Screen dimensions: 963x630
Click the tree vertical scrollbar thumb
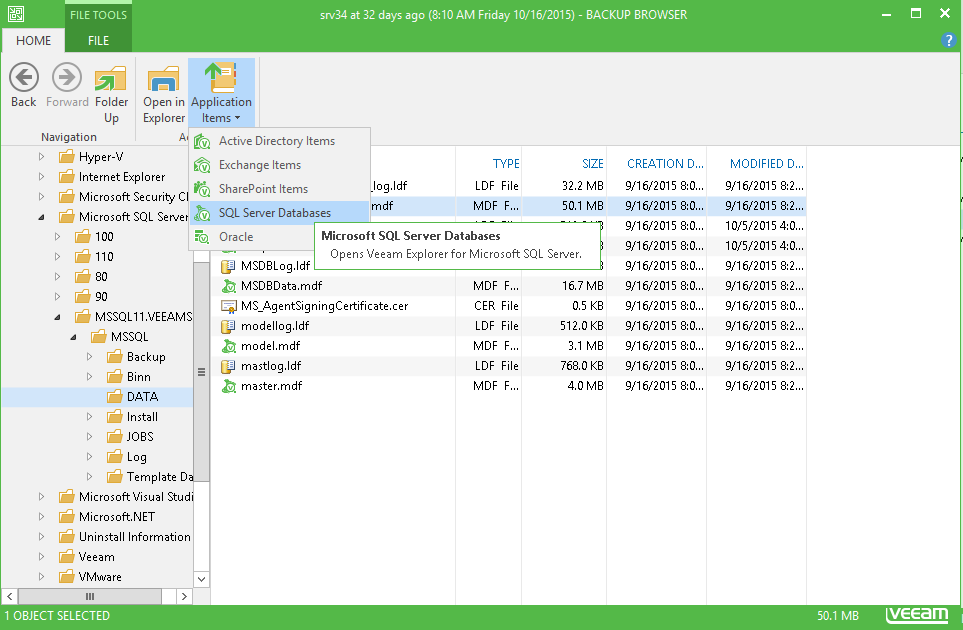[x=201, y=371]
